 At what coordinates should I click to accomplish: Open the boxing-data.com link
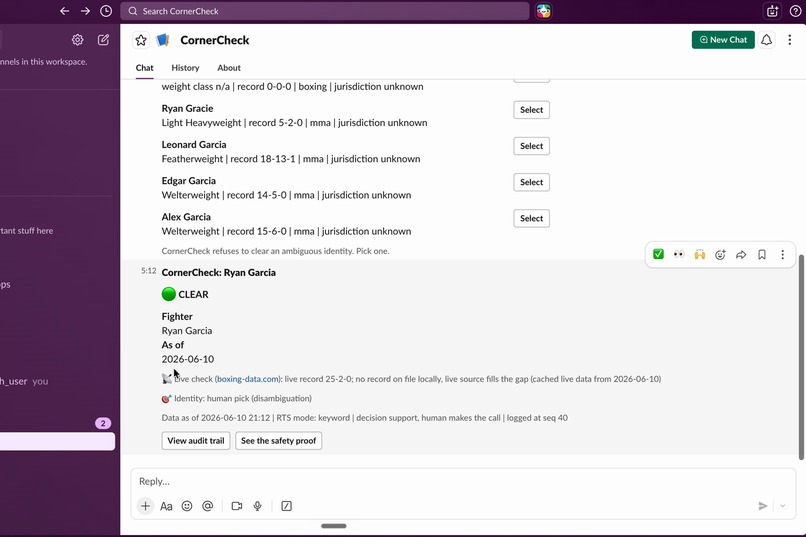248,379
